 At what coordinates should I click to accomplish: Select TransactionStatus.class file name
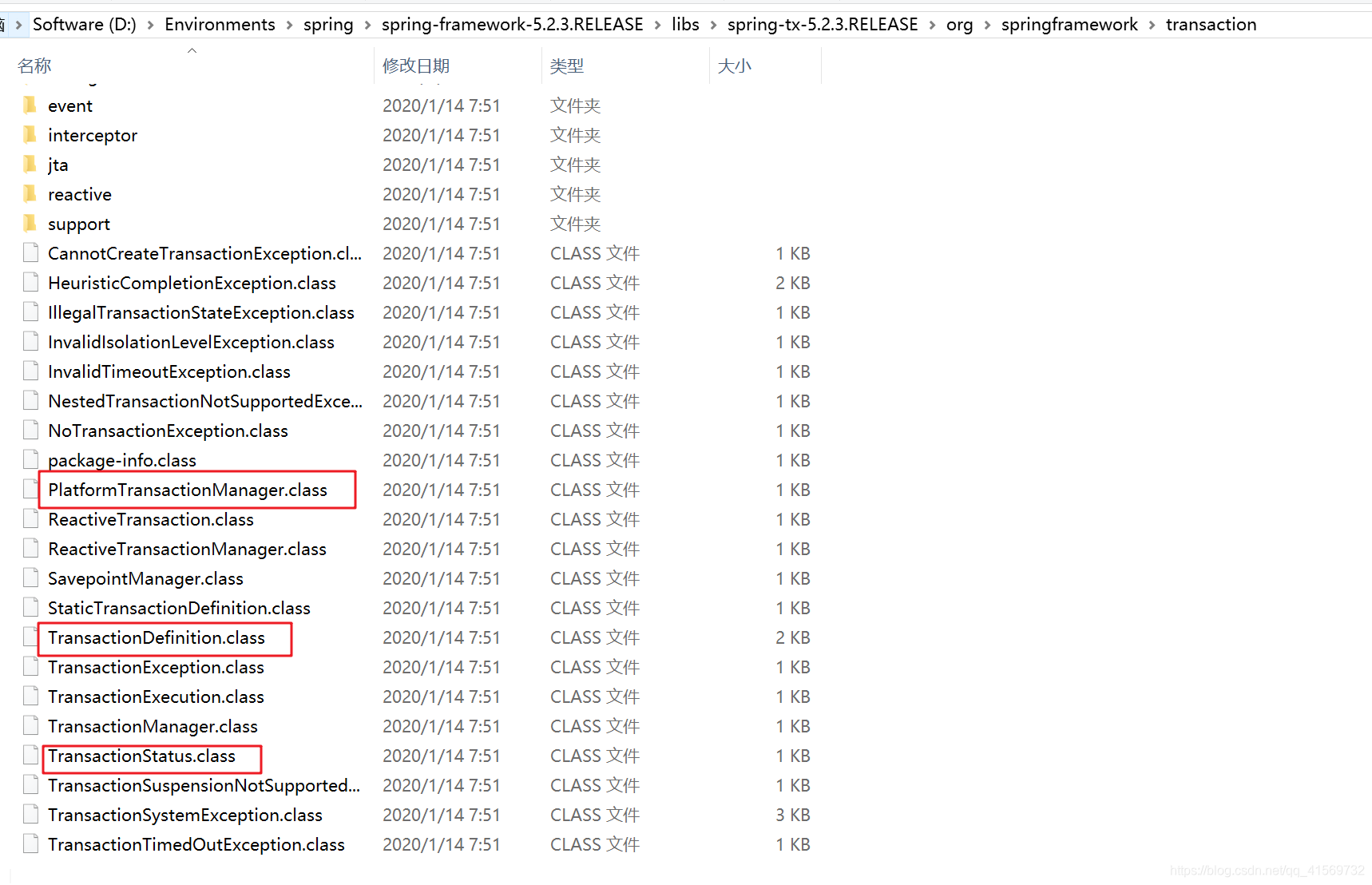coord(141,756)
